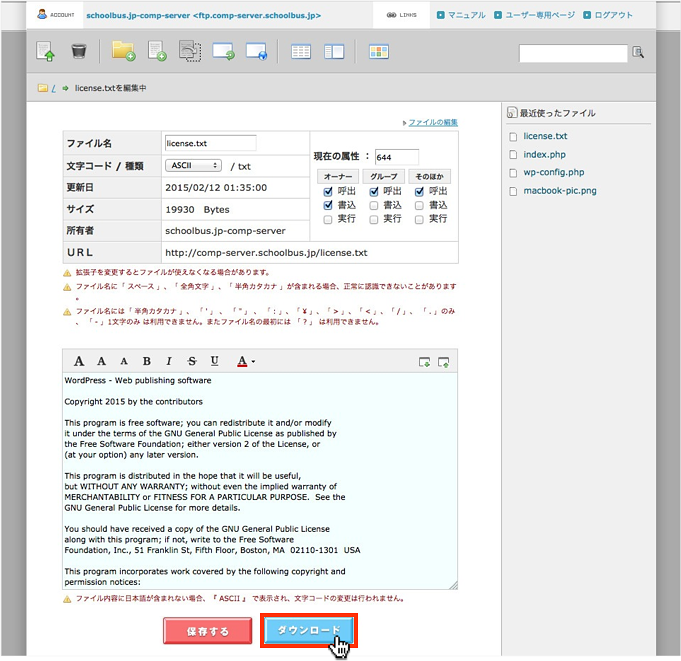The height and width of the screenshot is (661, 681).
Task: Toggle group execute (実行) checkbox
Action: [374, 220]
